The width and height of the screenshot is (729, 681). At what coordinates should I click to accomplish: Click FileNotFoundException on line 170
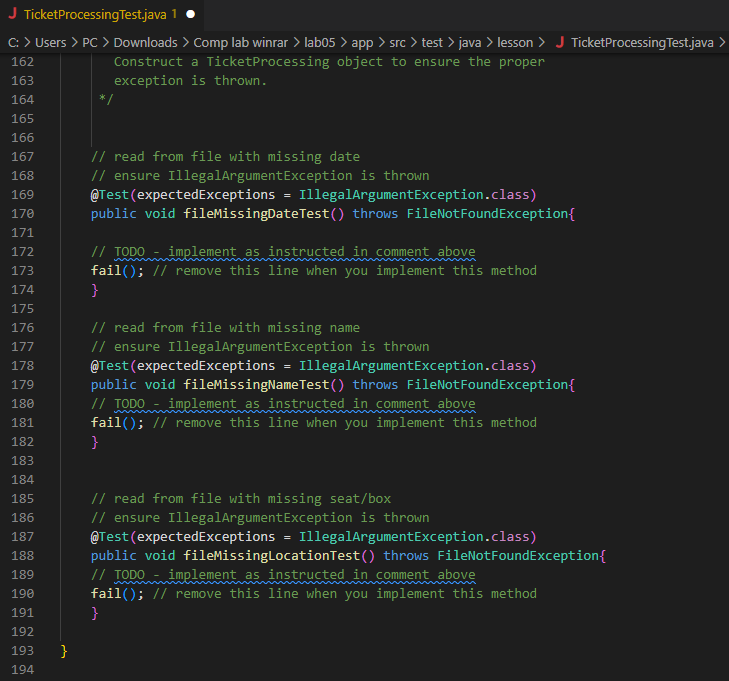487,214
